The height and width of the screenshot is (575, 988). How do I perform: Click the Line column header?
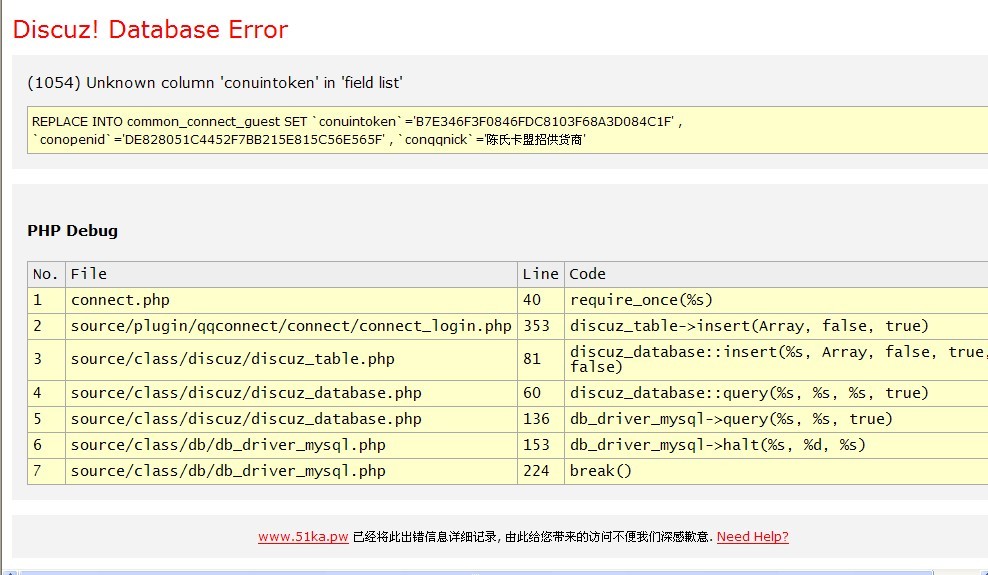[x=540, y=274]
